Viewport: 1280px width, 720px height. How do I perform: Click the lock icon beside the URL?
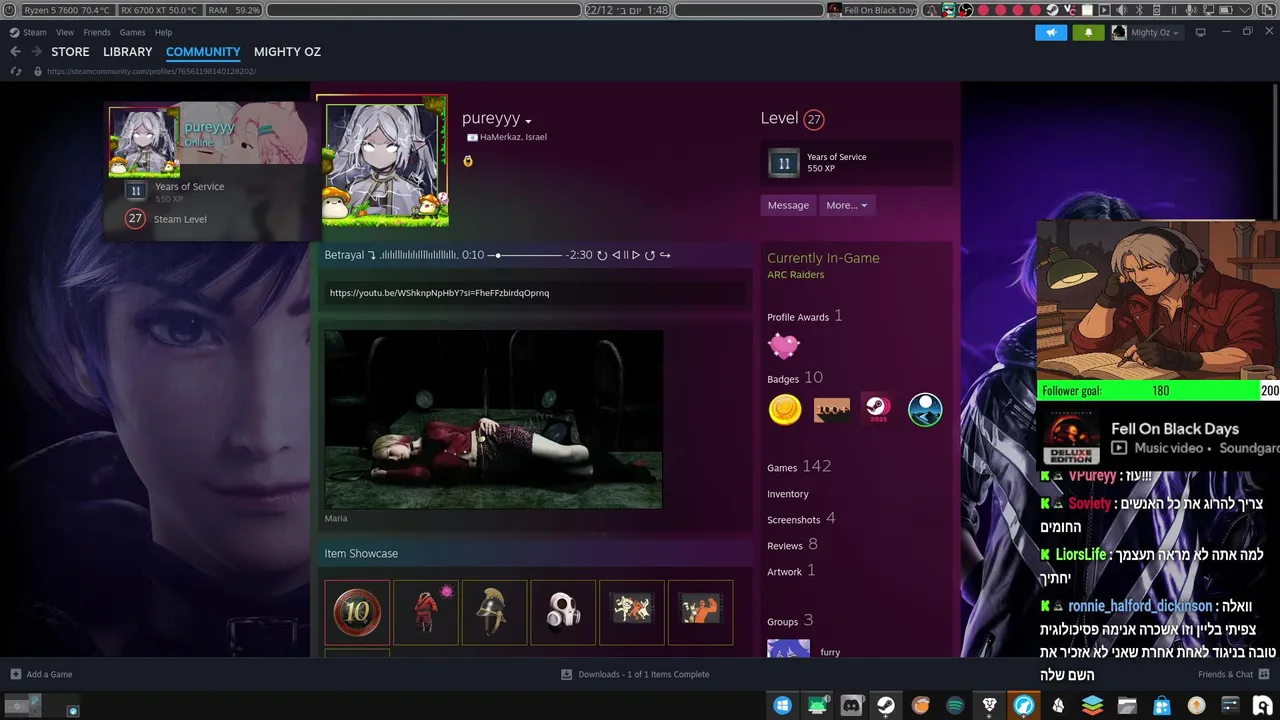point(38,71)
